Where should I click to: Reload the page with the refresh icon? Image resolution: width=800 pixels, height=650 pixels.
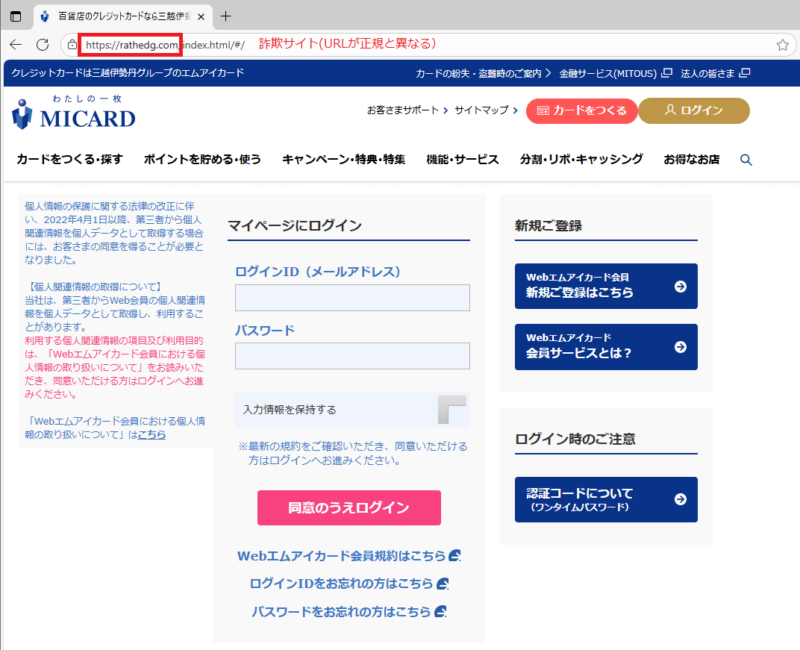(x=43, y=45)
